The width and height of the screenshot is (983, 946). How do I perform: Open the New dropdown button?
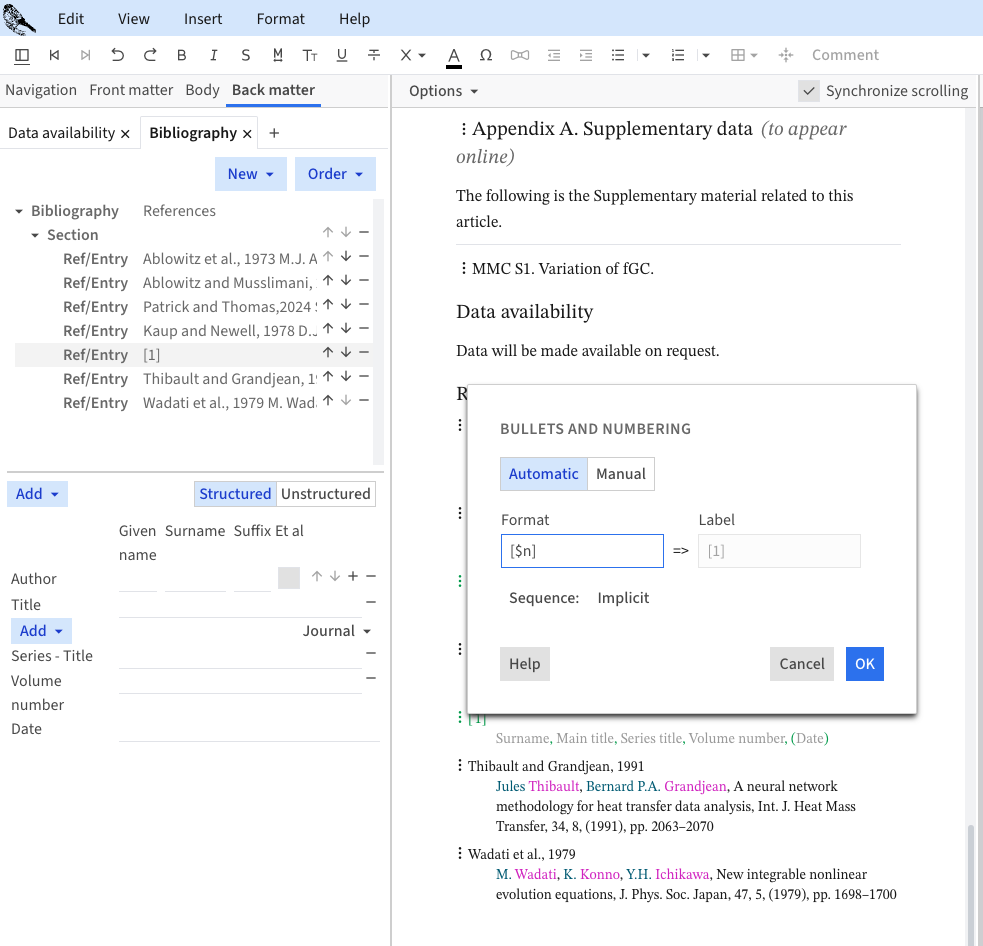(x=250, y=174)
